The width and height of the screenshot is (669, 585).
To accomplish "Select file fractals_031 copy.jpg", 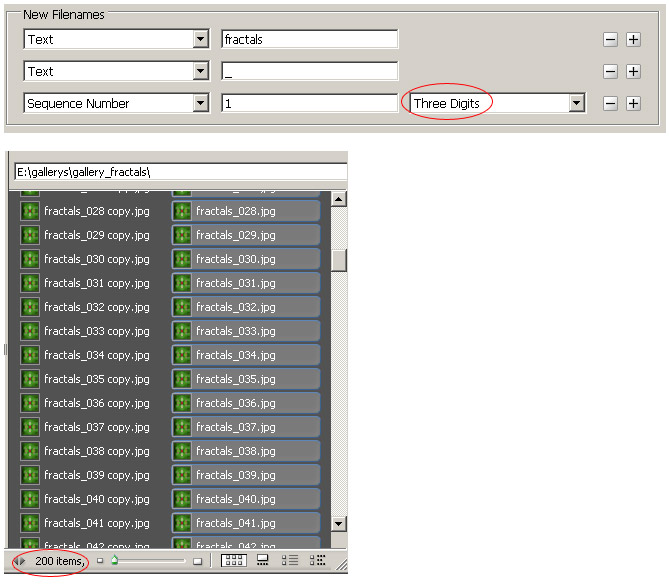I will click(96, 283).
